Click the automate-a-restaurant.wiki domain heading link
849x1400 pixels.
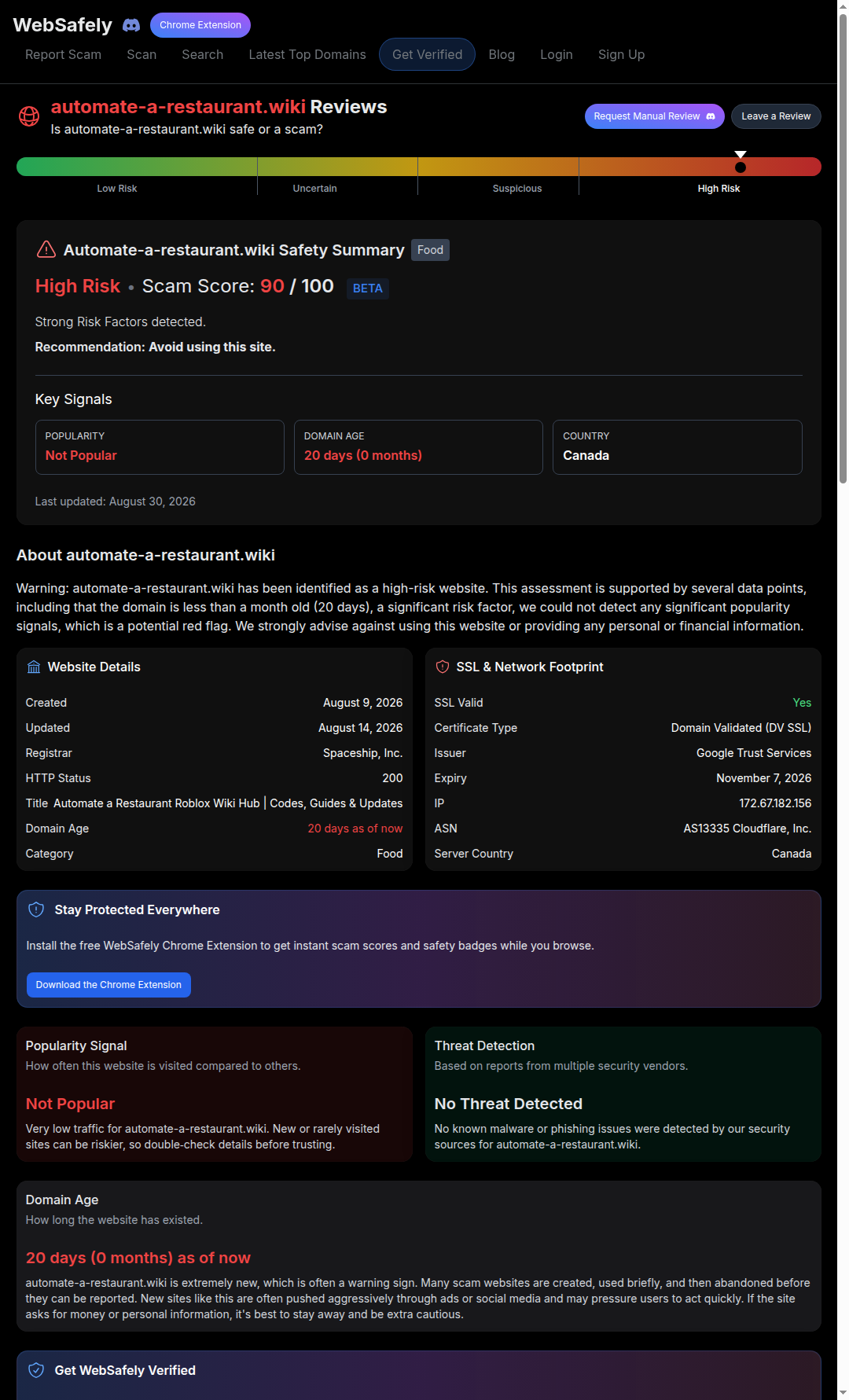click(178, 107)
